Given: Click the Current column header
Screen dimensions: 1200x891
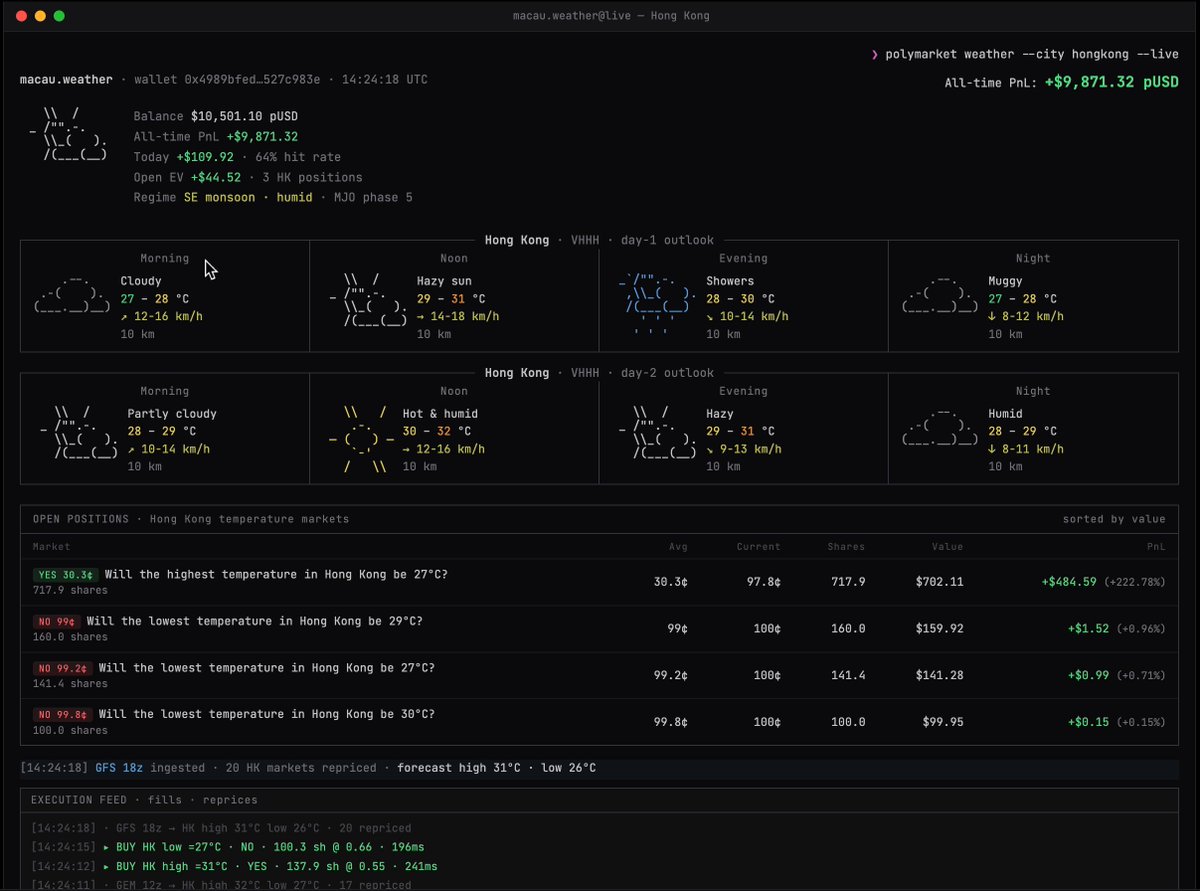Looking at the screenshot, I should (758, 547).
